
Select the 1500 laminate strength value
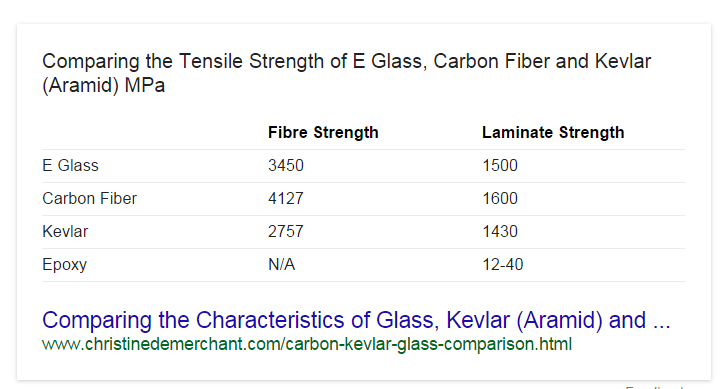pyautogui.click(x=500, y=165)
